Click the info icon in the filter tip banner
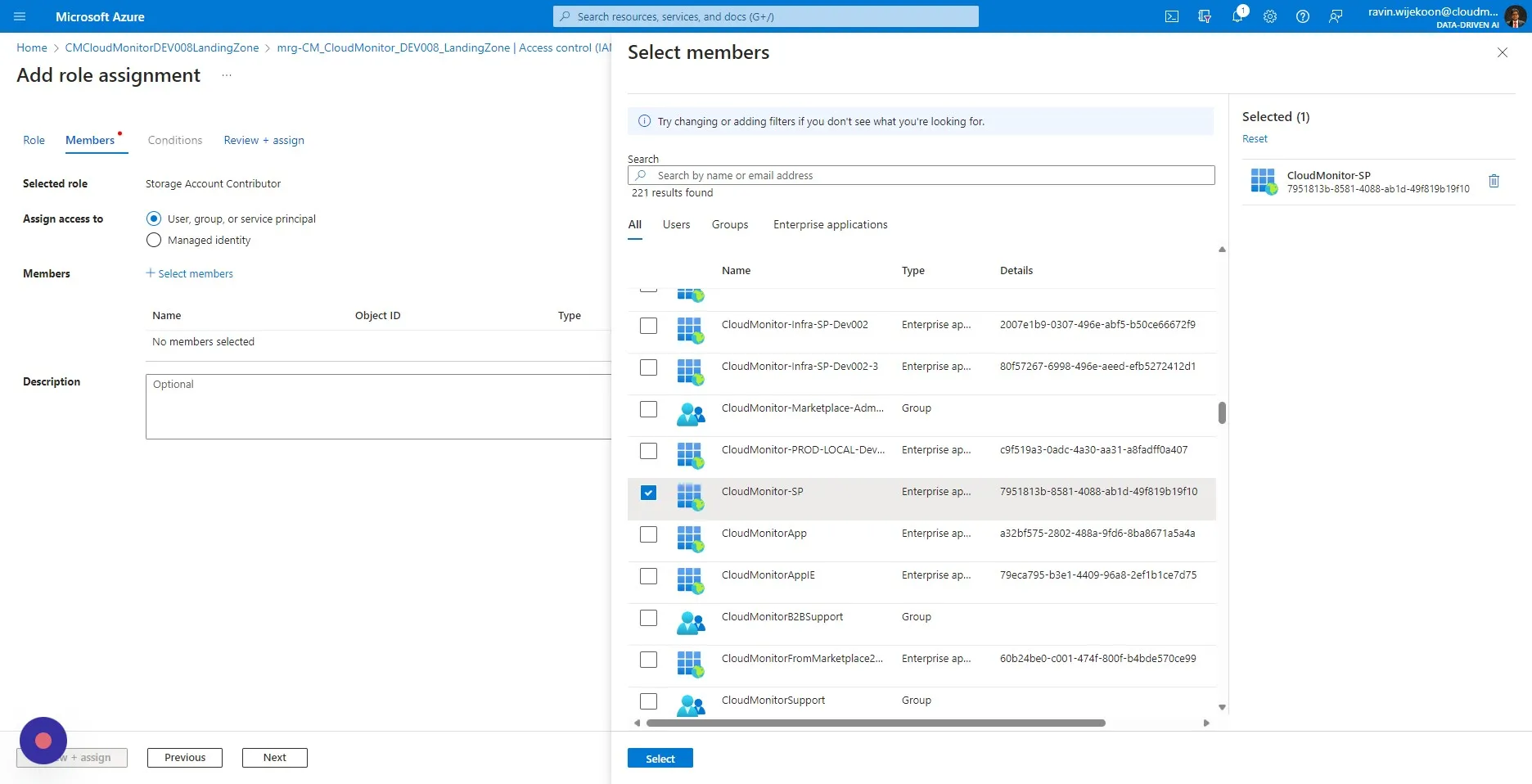This screenshot has height=784, width=1532. click(644, 121)
